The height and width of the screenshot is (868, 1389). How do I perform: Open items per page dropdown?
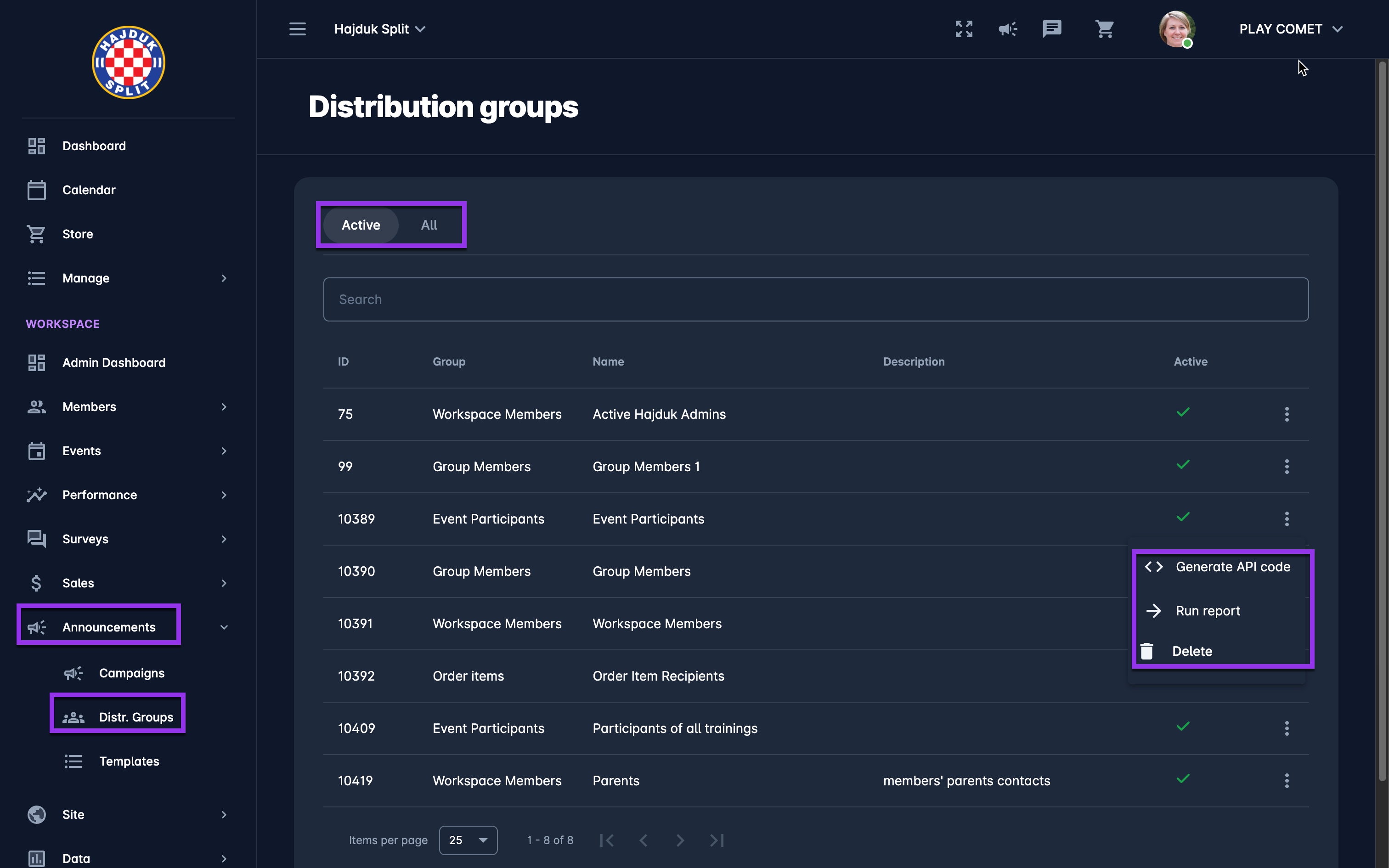468,840
